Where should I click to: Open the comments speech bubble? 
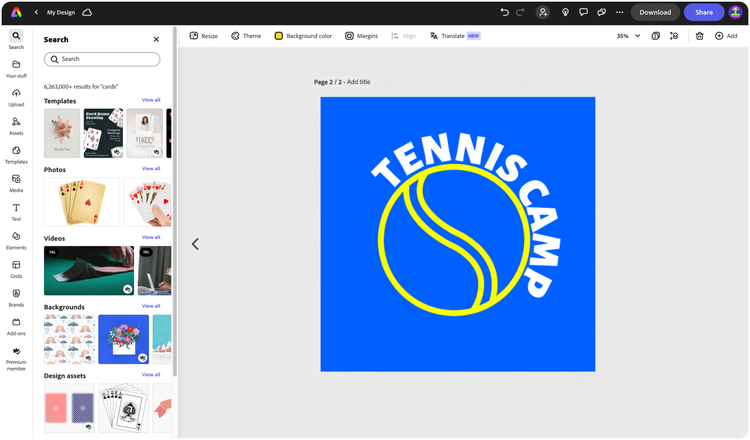click(583, 12)
